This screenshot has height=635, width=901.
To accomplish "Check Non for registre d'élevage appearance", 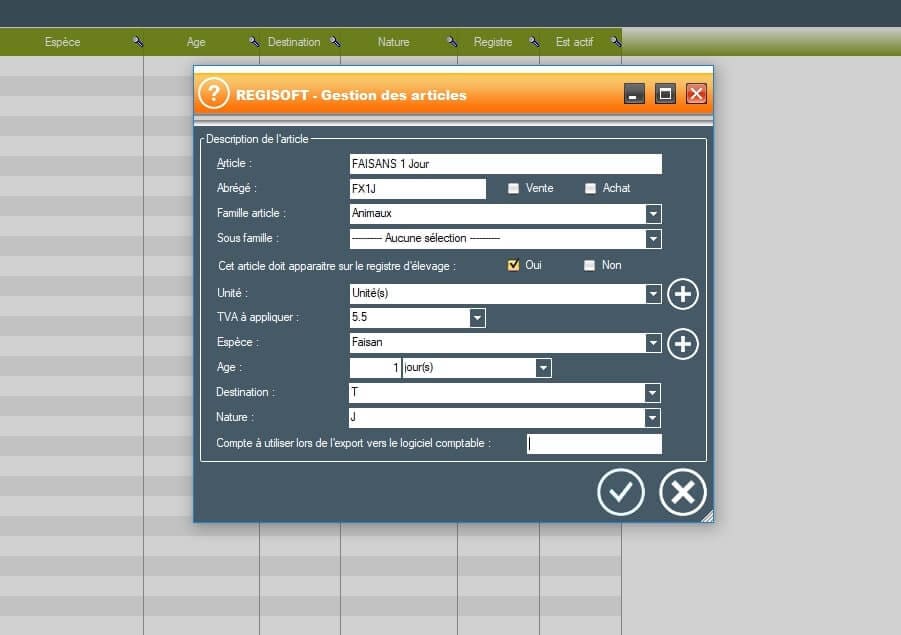I will click(x=590, y=265).
